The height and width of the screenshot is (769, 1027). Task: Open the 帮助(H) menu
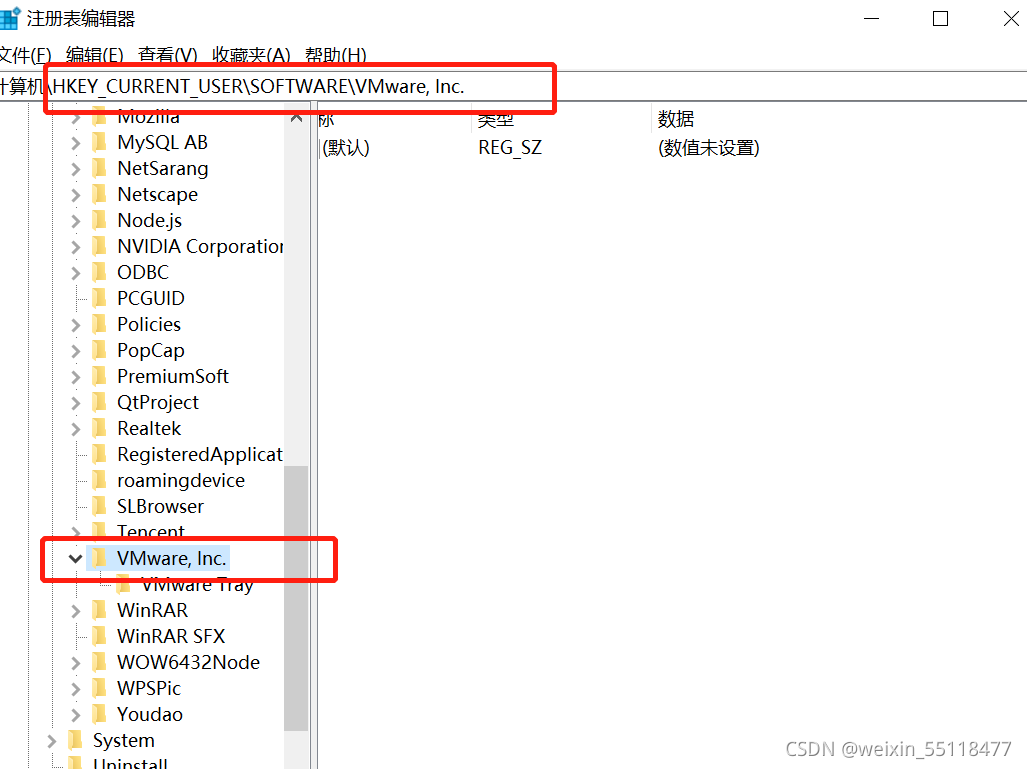pos(335,55)
